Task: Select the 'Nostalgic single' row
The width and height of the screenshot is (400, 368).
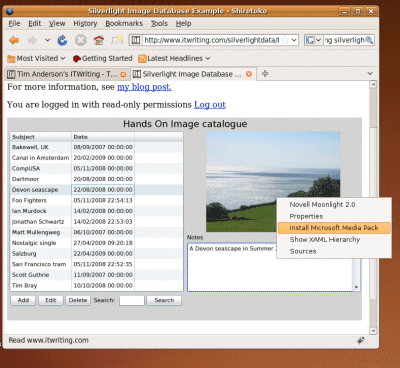Action: coord(97,243)
